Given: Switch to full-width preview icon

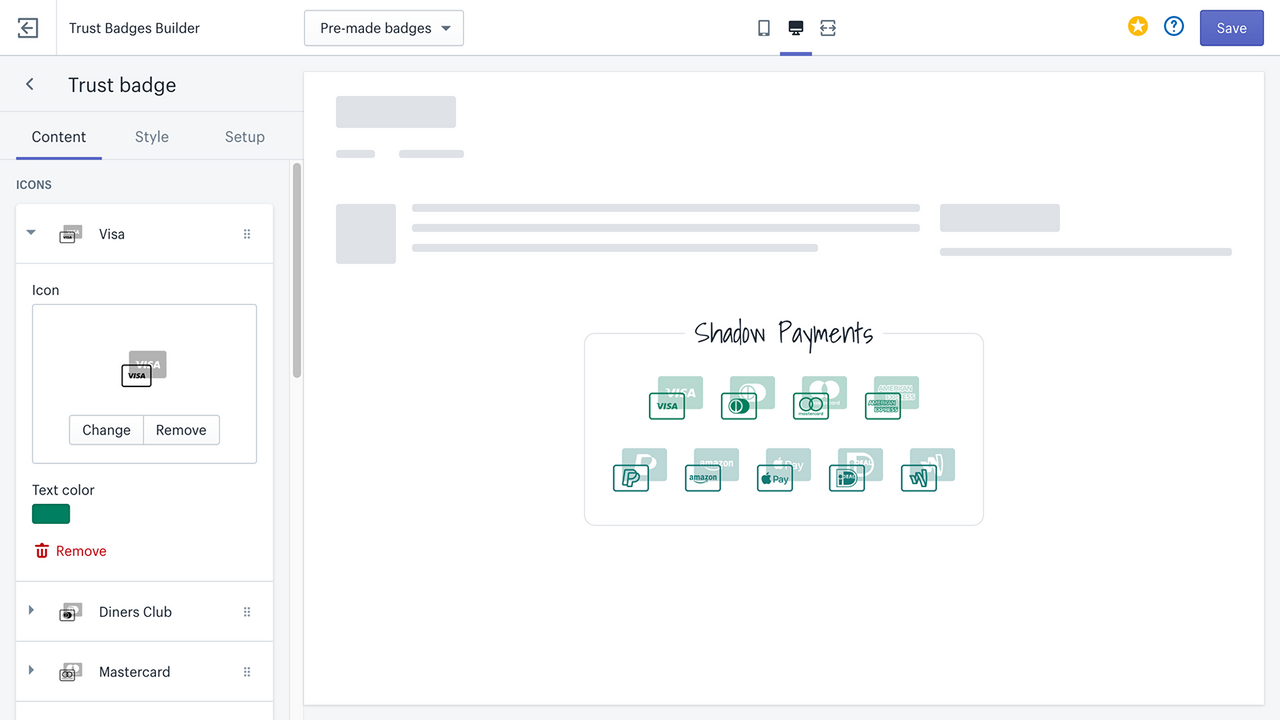Looking at the screenshot, I should 828,28.
